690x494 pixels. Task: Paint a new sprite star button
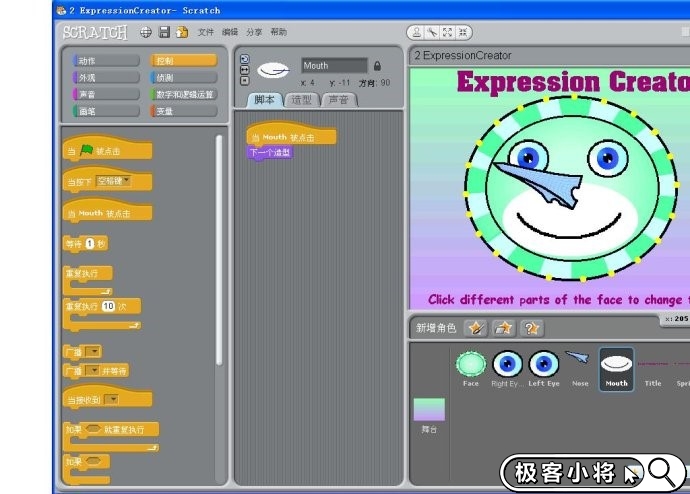476,328
